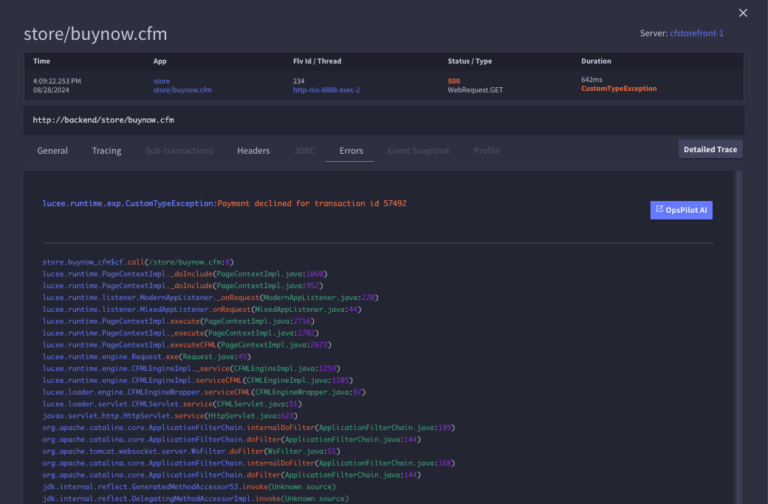The height and width of the screenshot is (504, 768).
Task: Open the store/buynow.cfm transaction link
Action: [182, 90]
